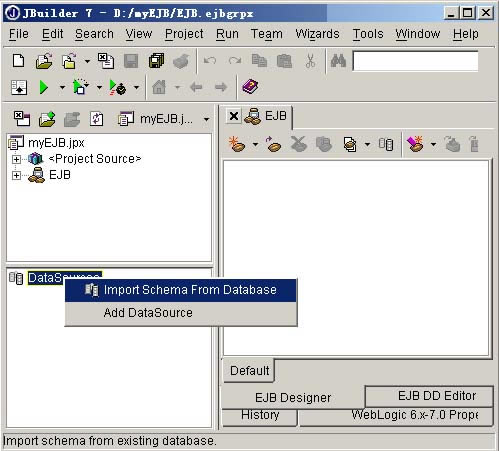Select the EJB content tab

tap(267, 116)
